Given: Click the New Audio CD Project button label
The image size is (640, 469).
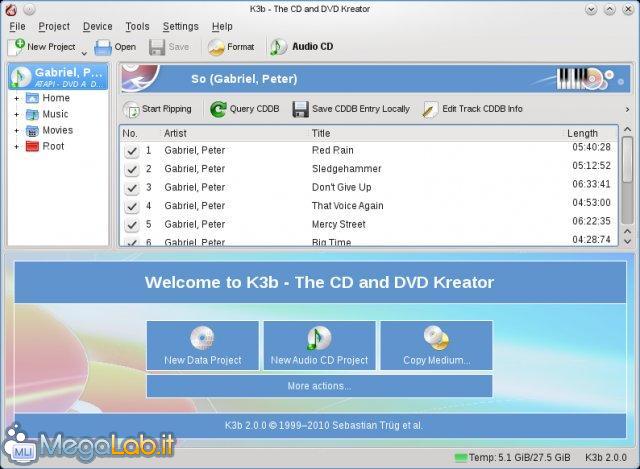Looking at the screenshot, I should [x=319, y=360].
